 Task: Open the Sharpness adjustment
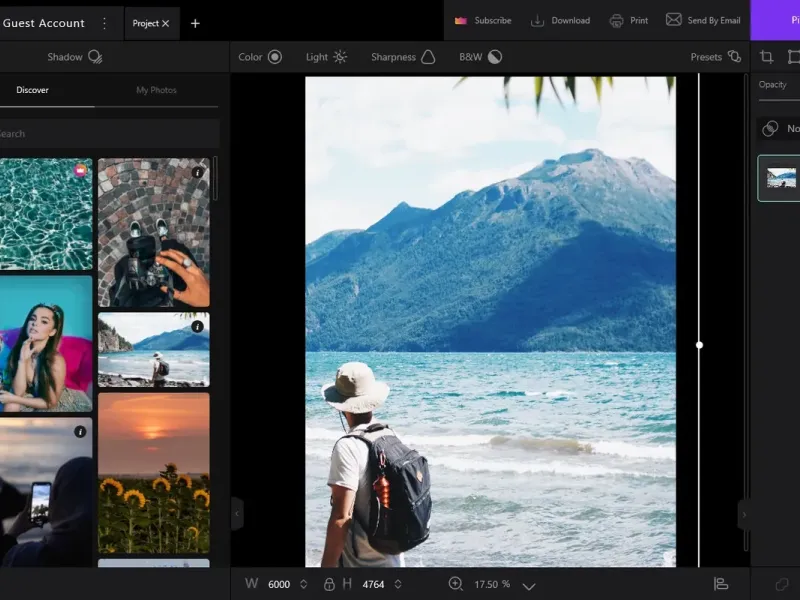(403, 57)
